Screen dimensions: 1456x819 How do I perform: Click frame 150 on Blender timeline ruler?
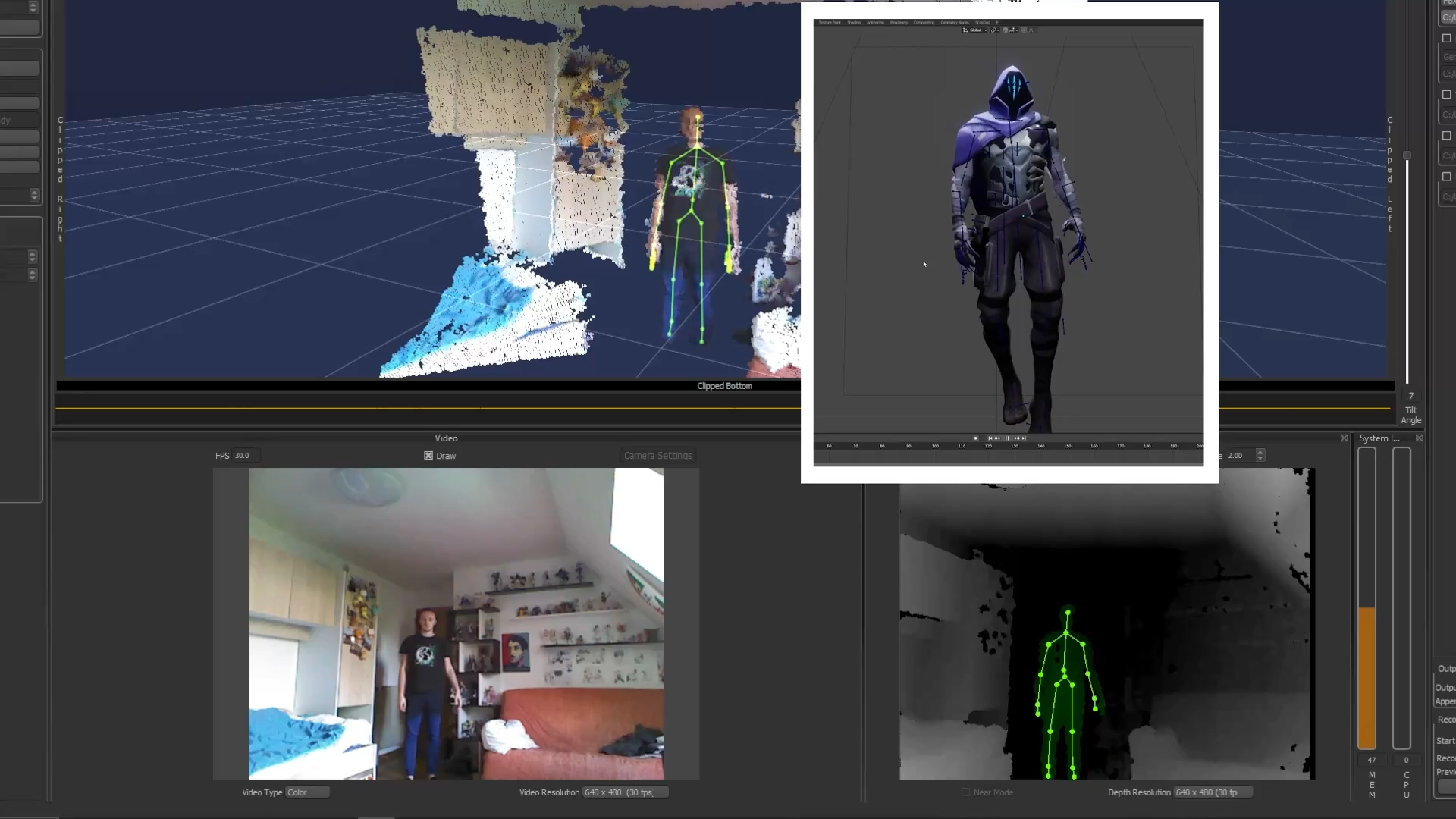pyautogui.click(x=1067, y=446)
